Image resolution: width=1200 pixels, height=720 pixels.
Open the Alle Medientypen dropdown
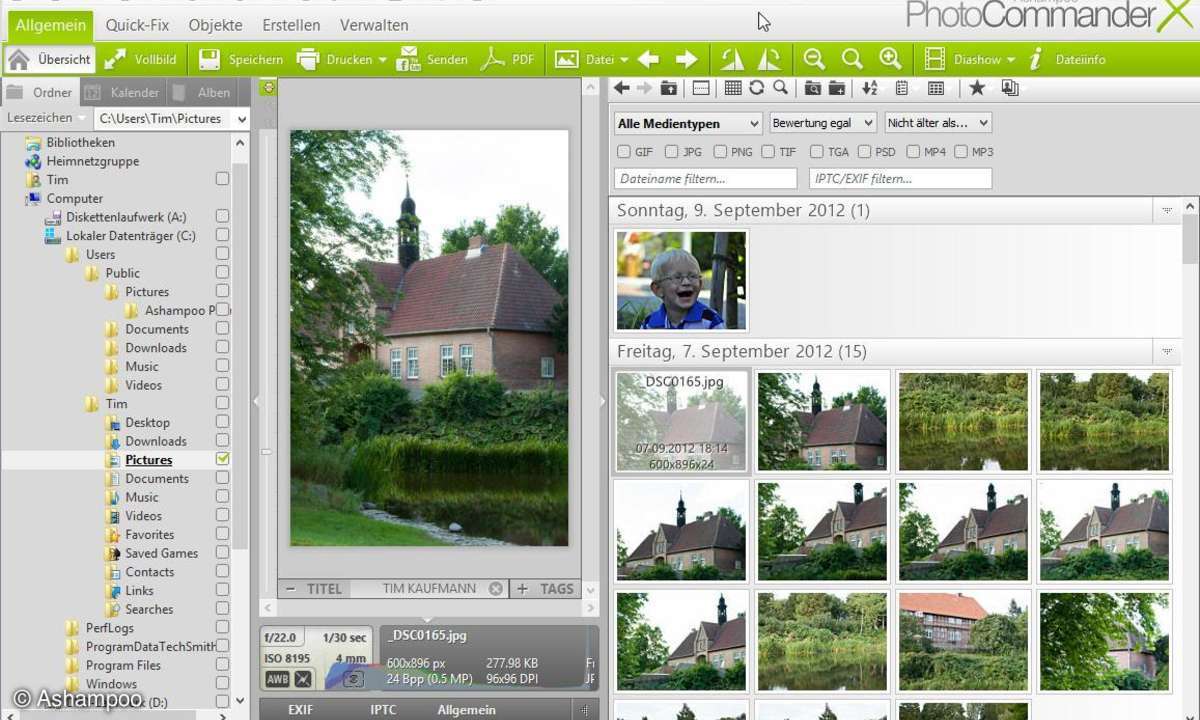pos(688,123)
